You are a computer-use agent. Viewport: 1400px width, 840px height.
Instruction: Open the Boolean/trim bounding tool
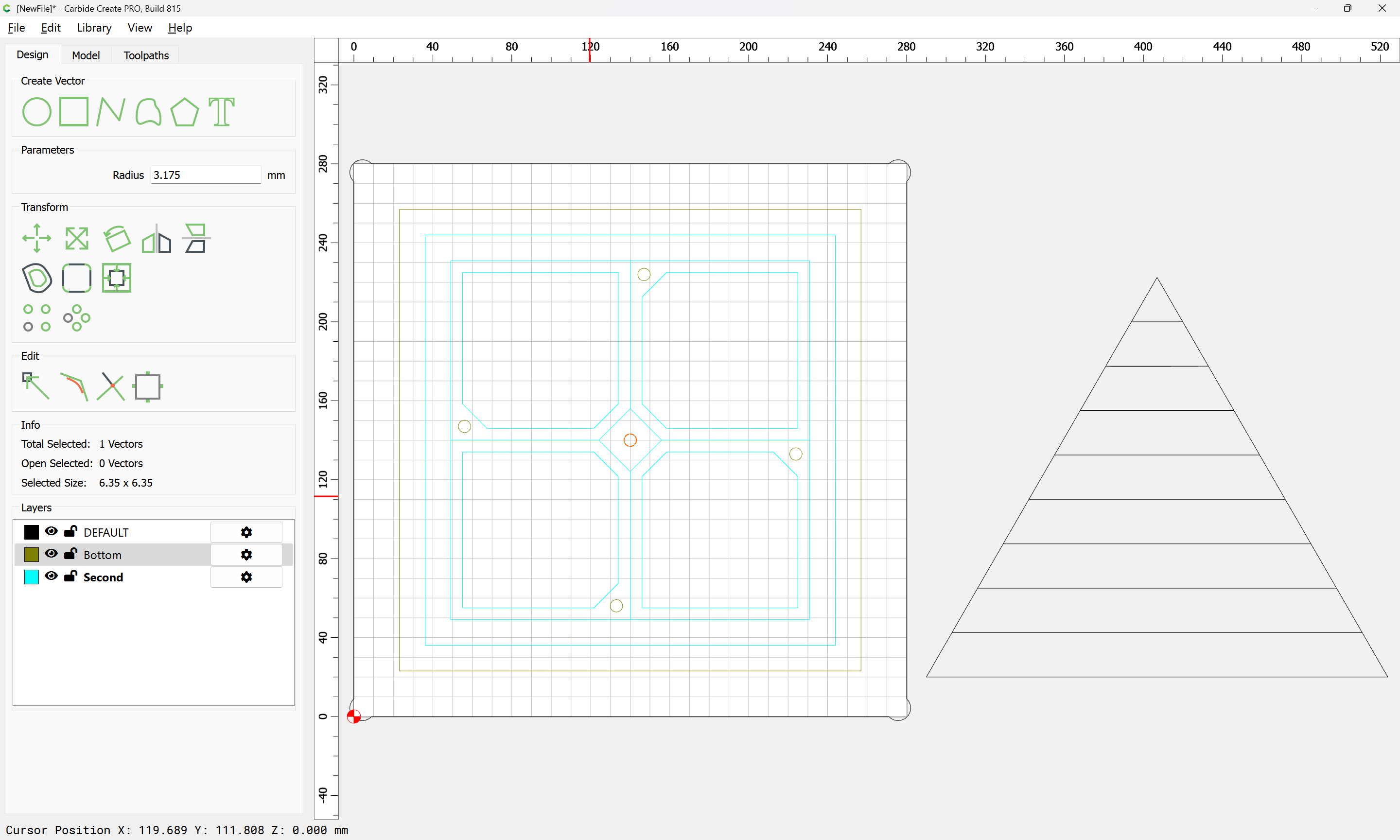pyautogui.click(x=117, y=278)
